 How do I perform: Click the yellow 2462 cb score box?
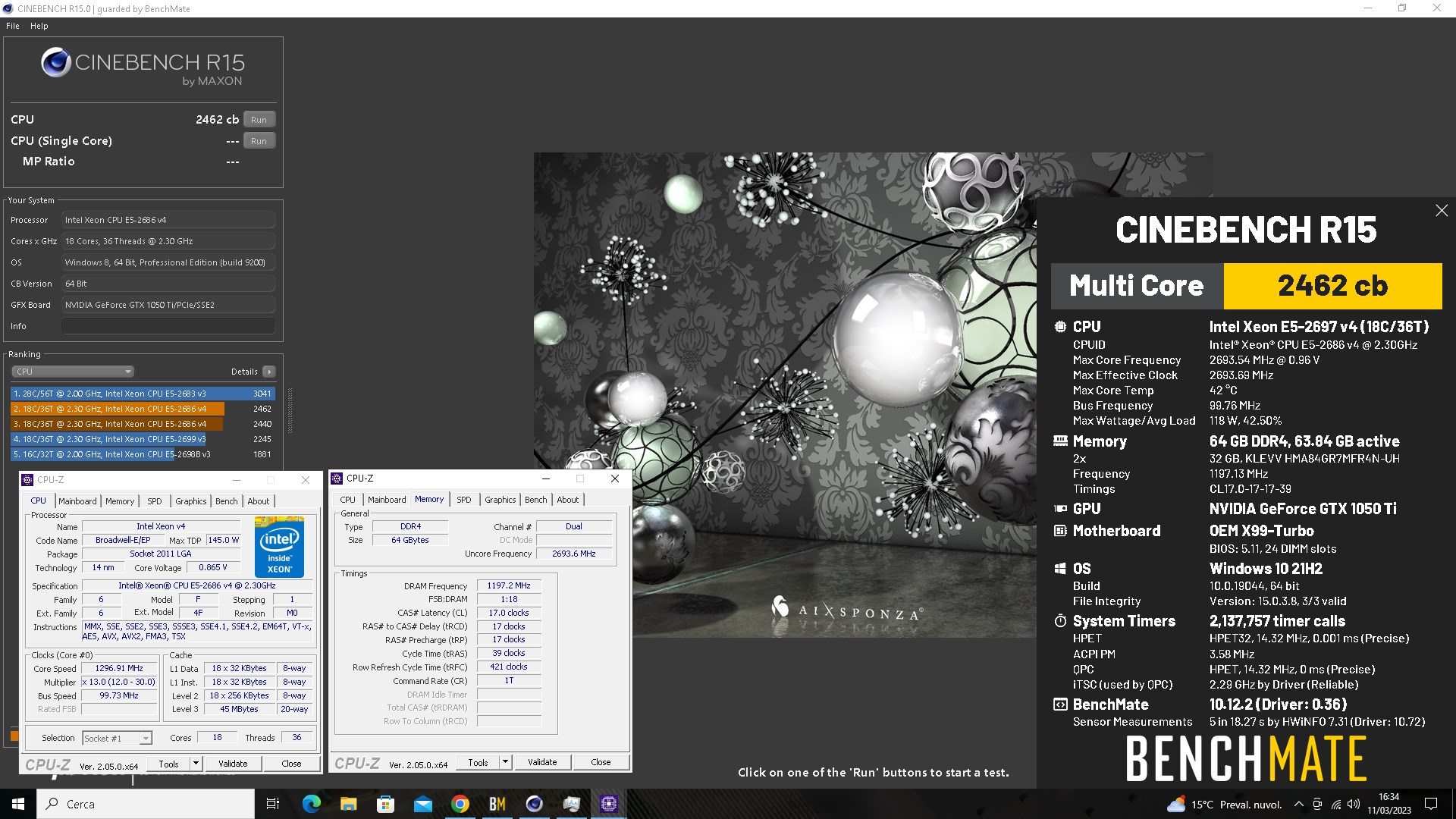1332,286
